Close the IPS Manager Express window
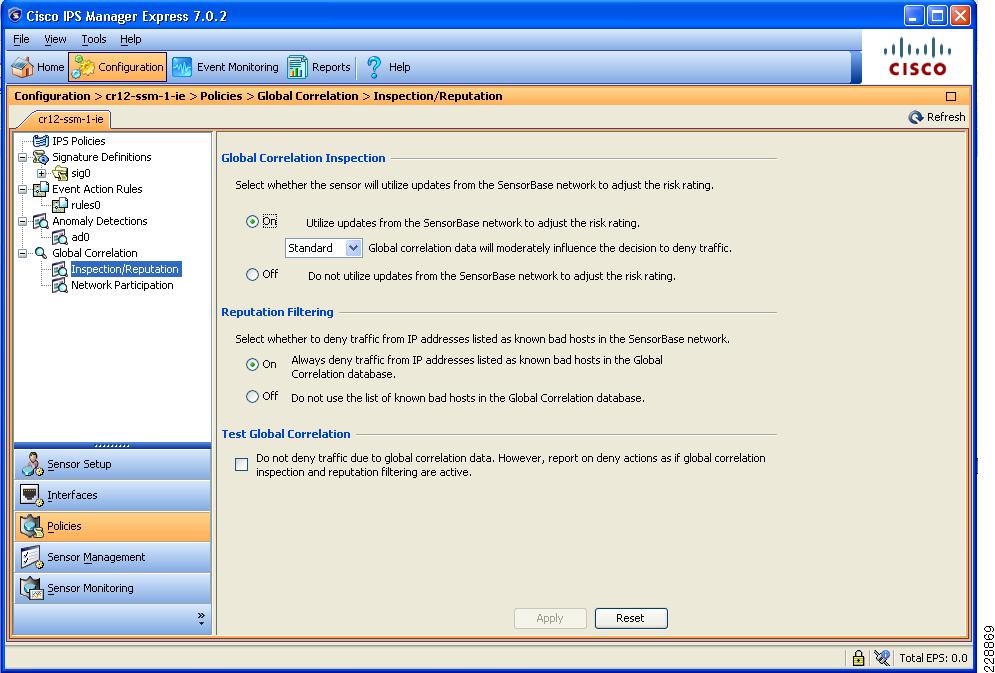This screenshot has height=673, width=995. tap(961, 16)
